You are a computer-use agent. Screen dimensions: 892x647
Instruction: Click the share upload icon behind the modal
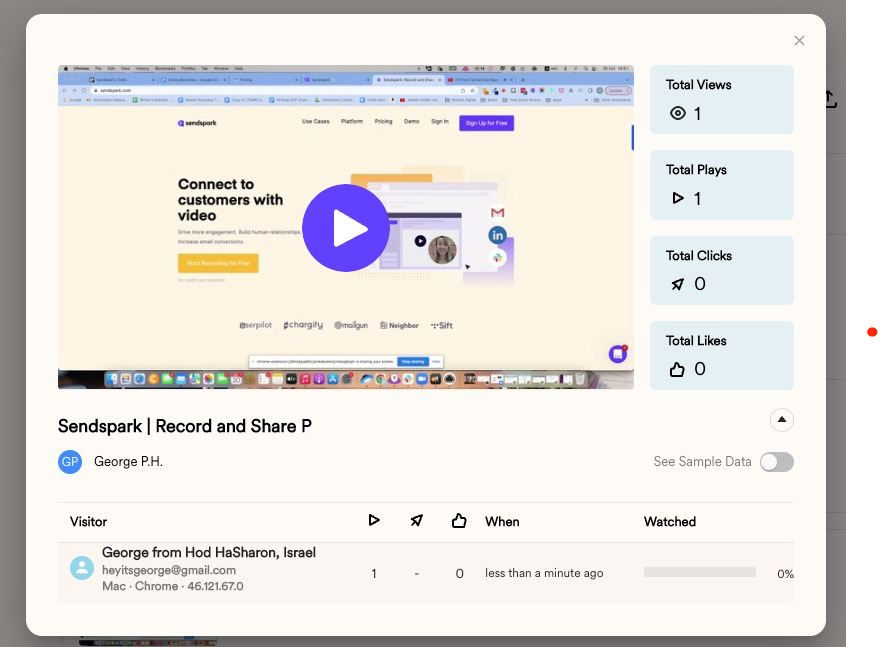831,99
